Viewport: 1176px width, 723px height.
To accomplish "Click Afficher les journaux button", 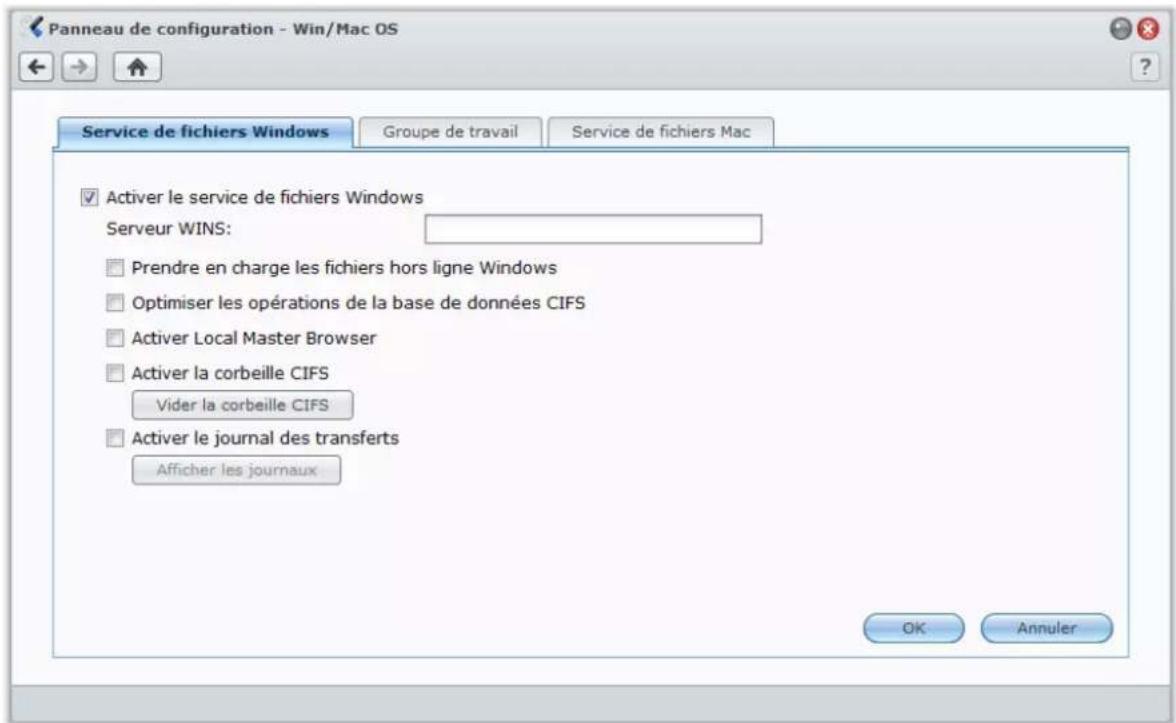I will click(x=236, y=470).
